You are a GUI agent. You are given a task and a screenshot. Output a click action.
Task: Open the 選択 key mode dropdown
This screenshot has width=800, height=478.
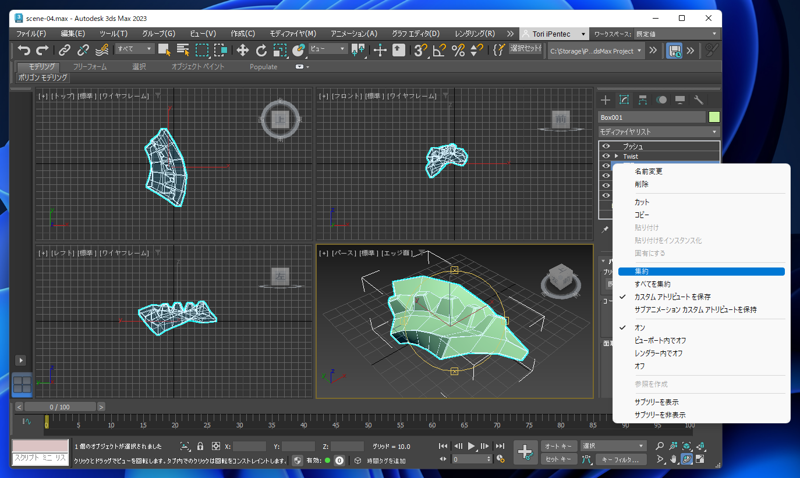coord(613,446)
